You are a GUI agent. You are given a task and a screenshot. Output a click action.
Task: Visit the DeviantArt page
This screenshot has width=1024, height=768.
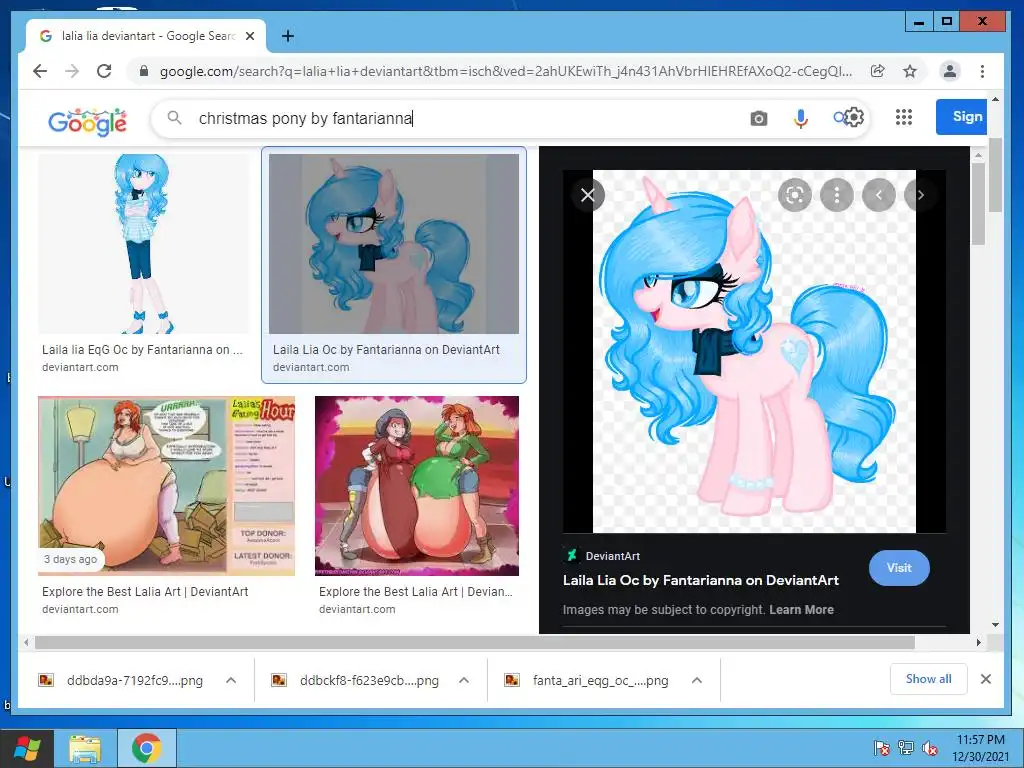click(899, 568)
